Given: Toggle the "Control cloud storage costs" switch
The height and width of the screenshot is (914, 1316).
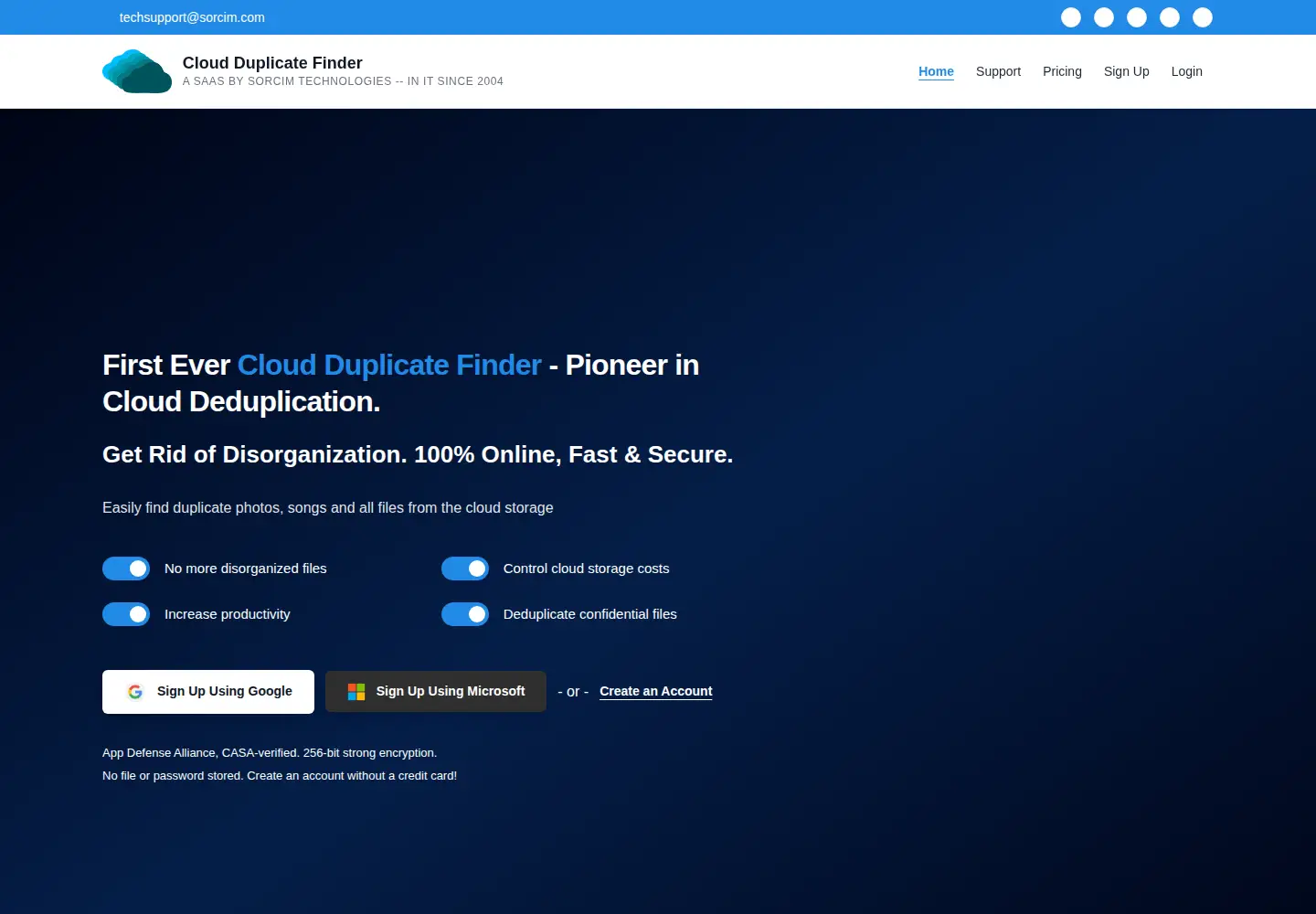Looking at the screenshot, I should coord(465,569).
